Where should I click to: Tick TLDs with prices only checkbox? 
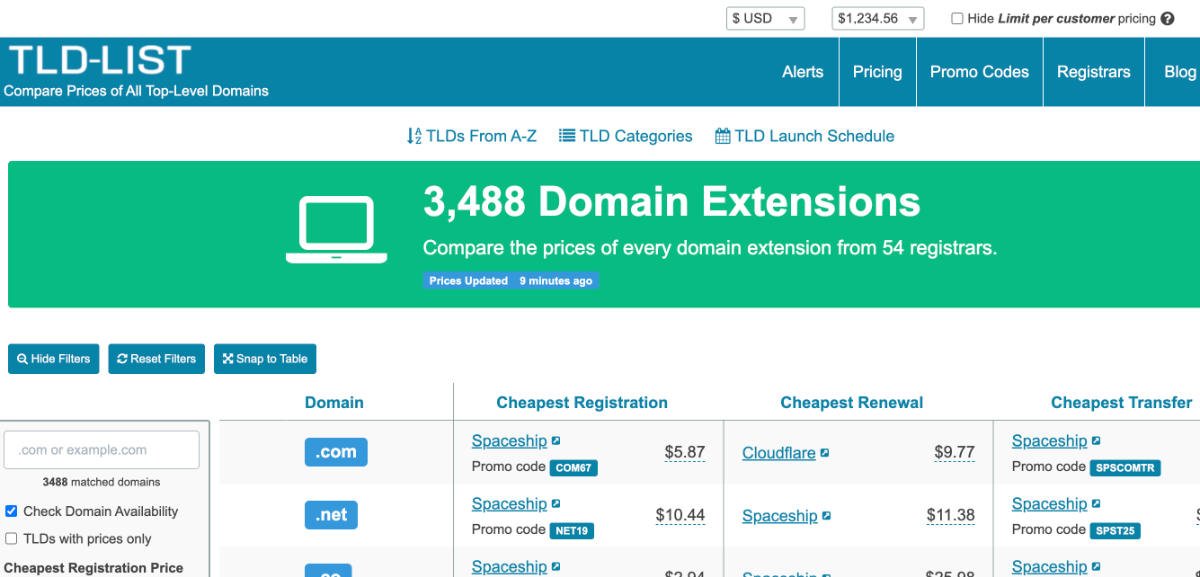tap(12, 539)
